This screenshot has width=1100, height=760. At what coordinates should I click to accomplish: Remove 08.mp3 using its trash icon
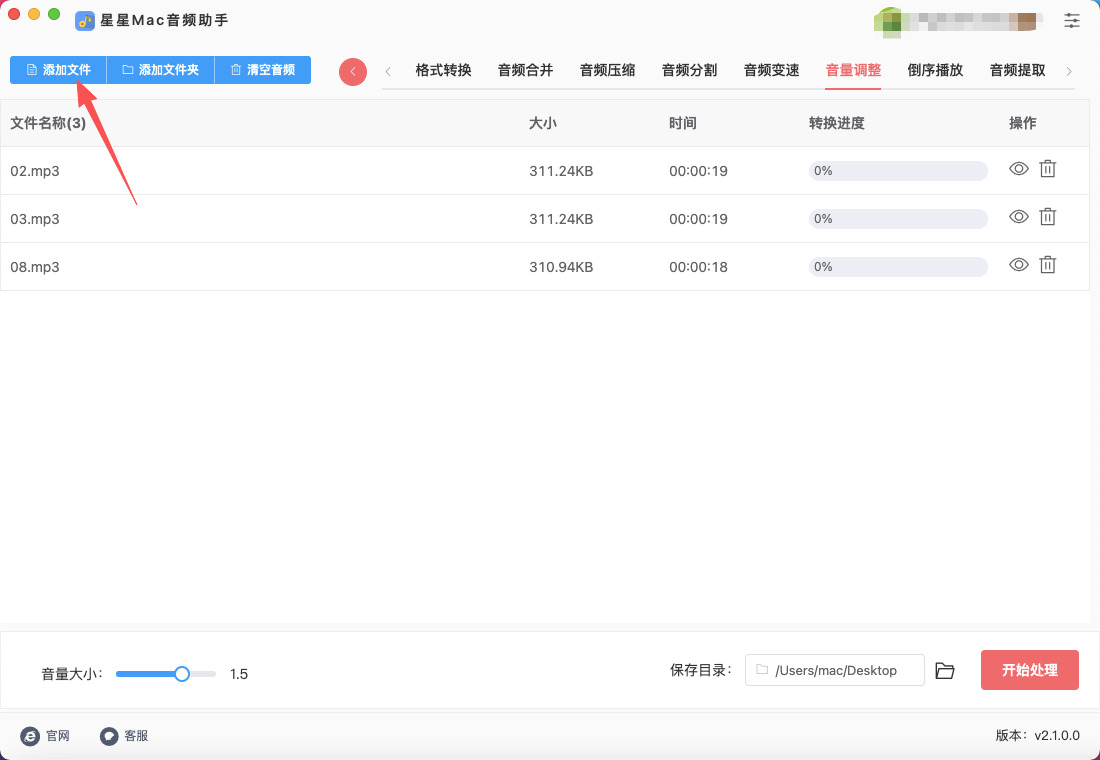coord(1047,264)
